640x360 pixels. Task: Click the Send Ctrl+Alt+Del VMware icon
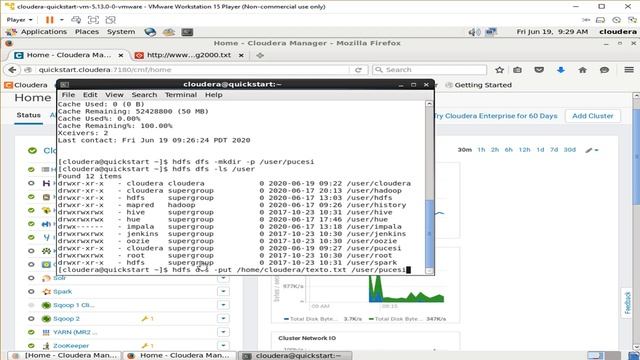point(76,20)
